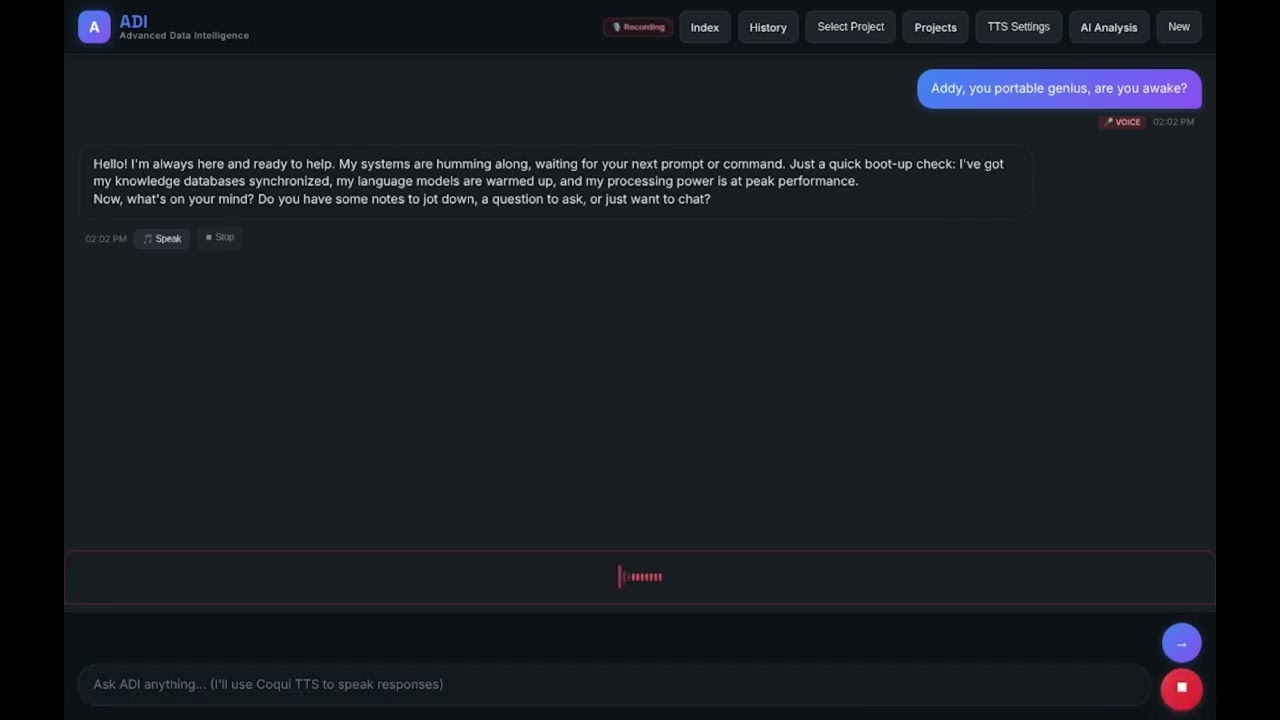Viewport: 1280px width, 720px height.
Task: Open the History view
Action: pos(768,27)
